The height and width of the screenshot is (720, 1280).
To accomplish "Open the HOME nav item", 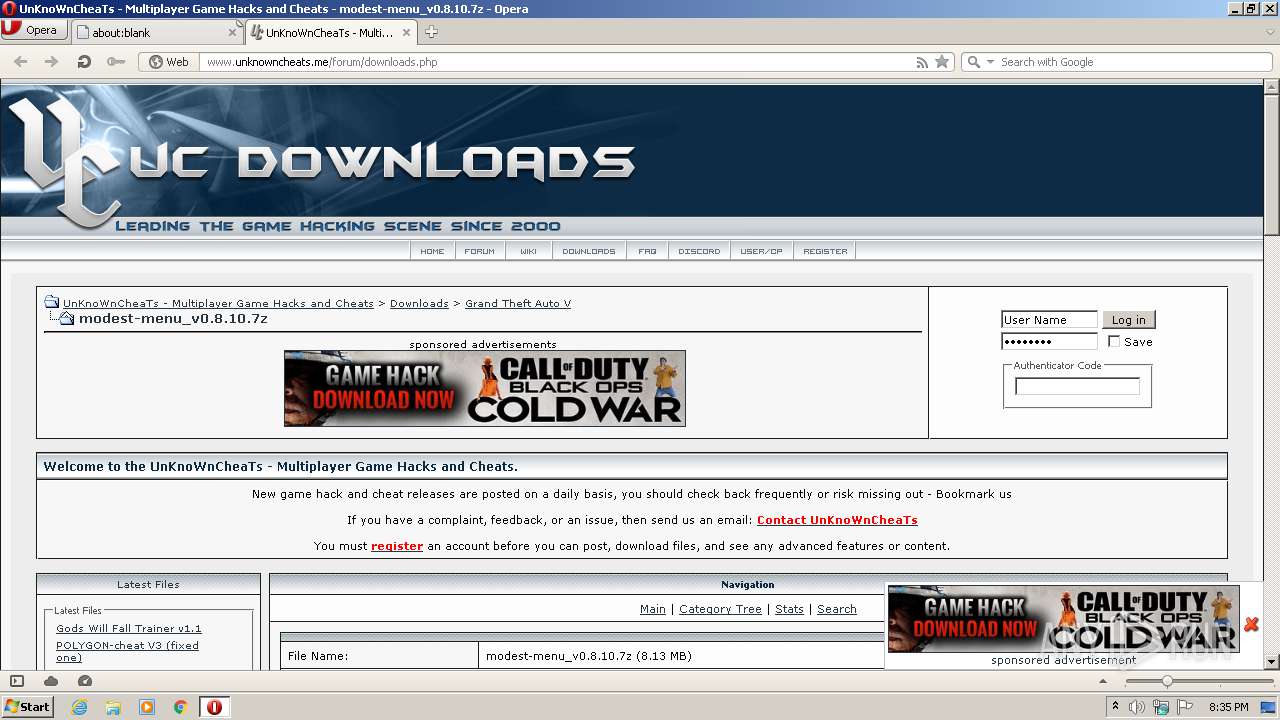I will pyautogui.click(x=432, y=251).
